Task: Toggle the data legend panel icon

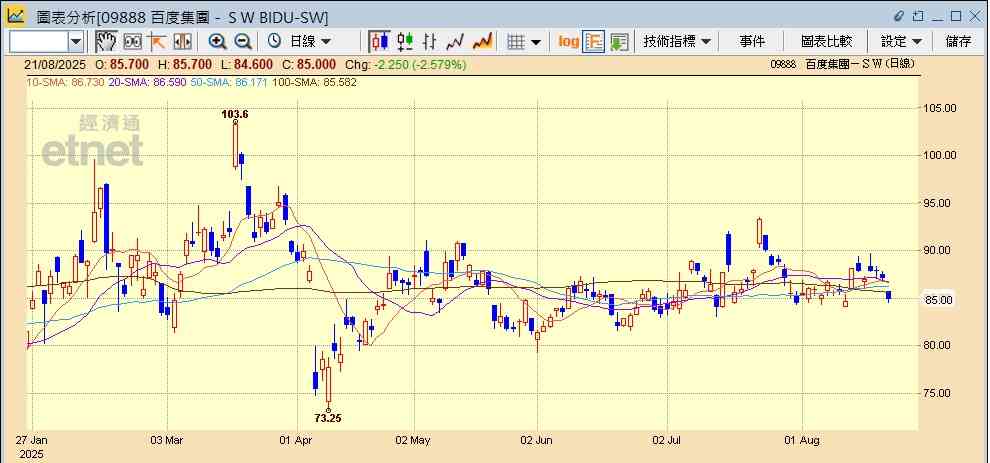Action: coord(593,42)
